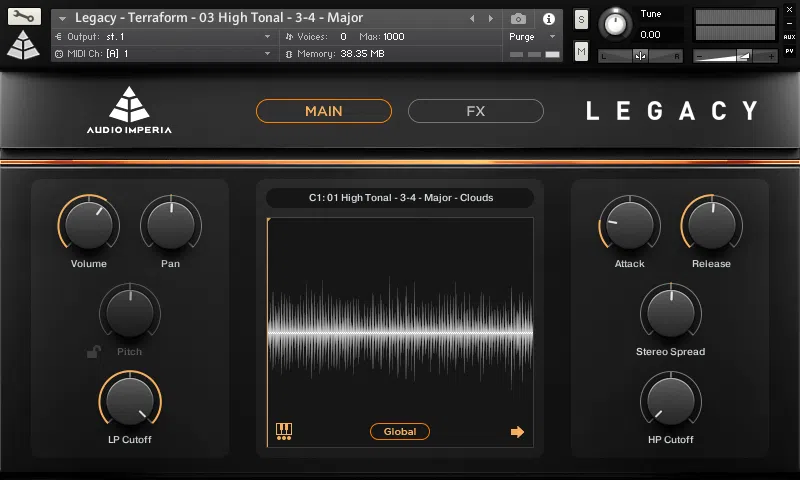Show the instrument info button

[549, 19]
